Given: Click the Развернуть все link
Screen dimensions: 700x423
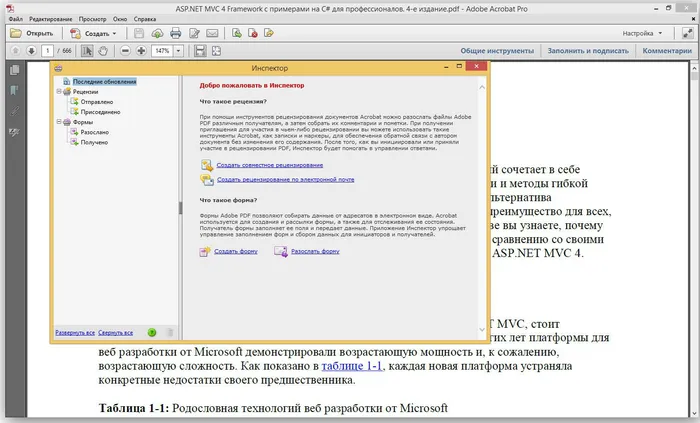Looking at the screenshot, I should (75, 333).
